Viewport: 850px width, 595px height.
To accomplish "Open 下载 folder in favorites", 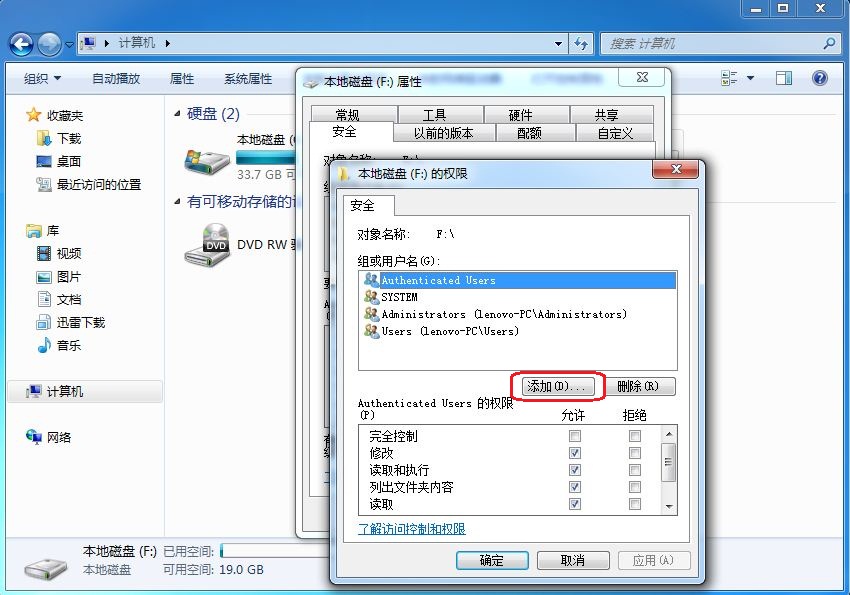I will (x=68, y=138).
